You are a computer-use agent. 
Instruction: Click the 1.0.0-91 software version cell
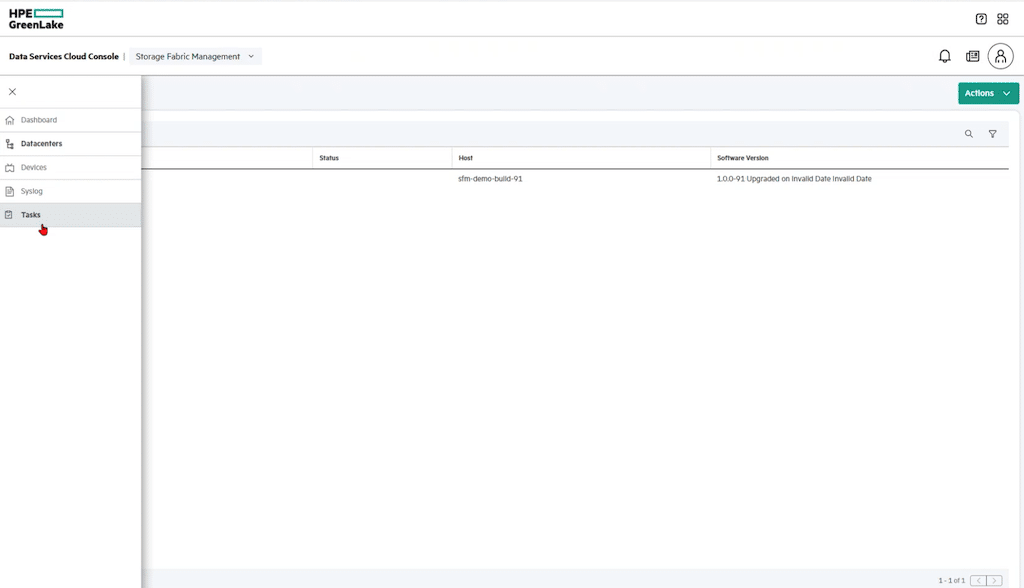click(x=794, y=179)
